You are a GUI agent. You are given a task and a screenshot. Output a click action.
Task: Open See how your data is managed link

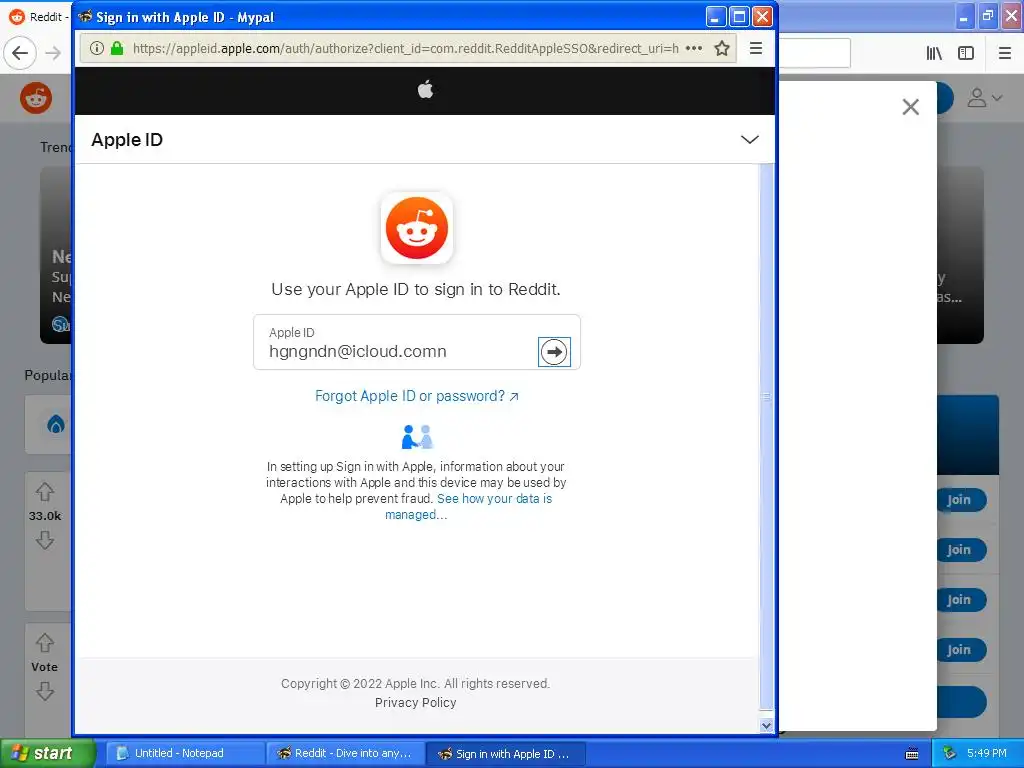(x=468, y=506)
